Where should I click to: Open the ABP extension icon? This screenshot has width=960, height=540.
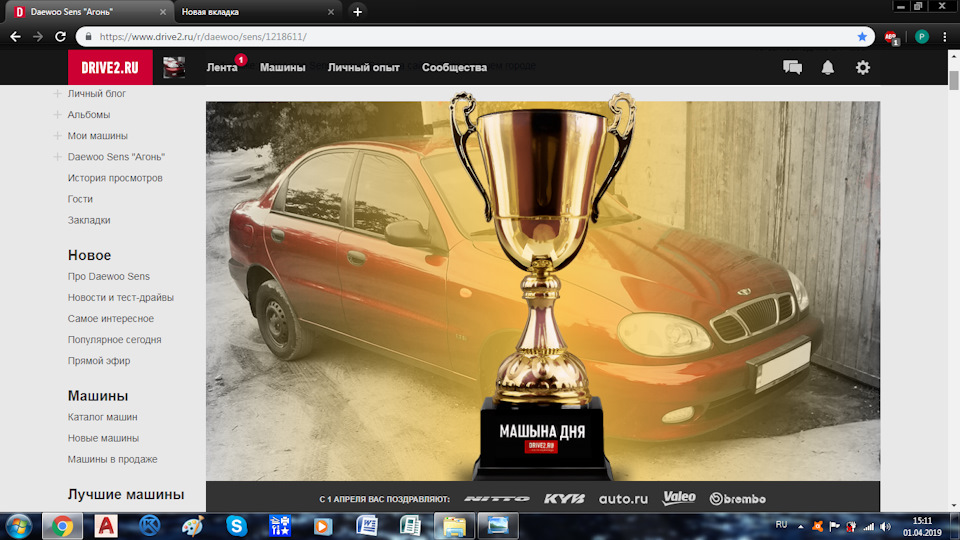click(891, 37)
